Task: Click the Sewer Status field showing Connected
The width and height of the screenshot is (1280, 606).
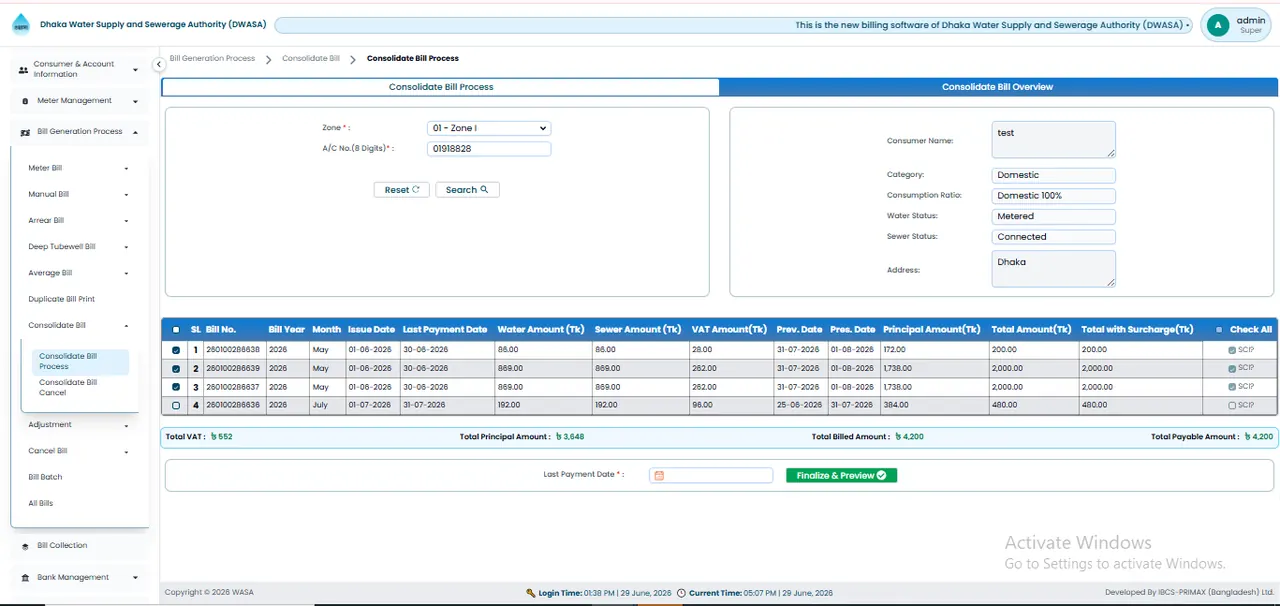Action: (x=1054, y=237)
